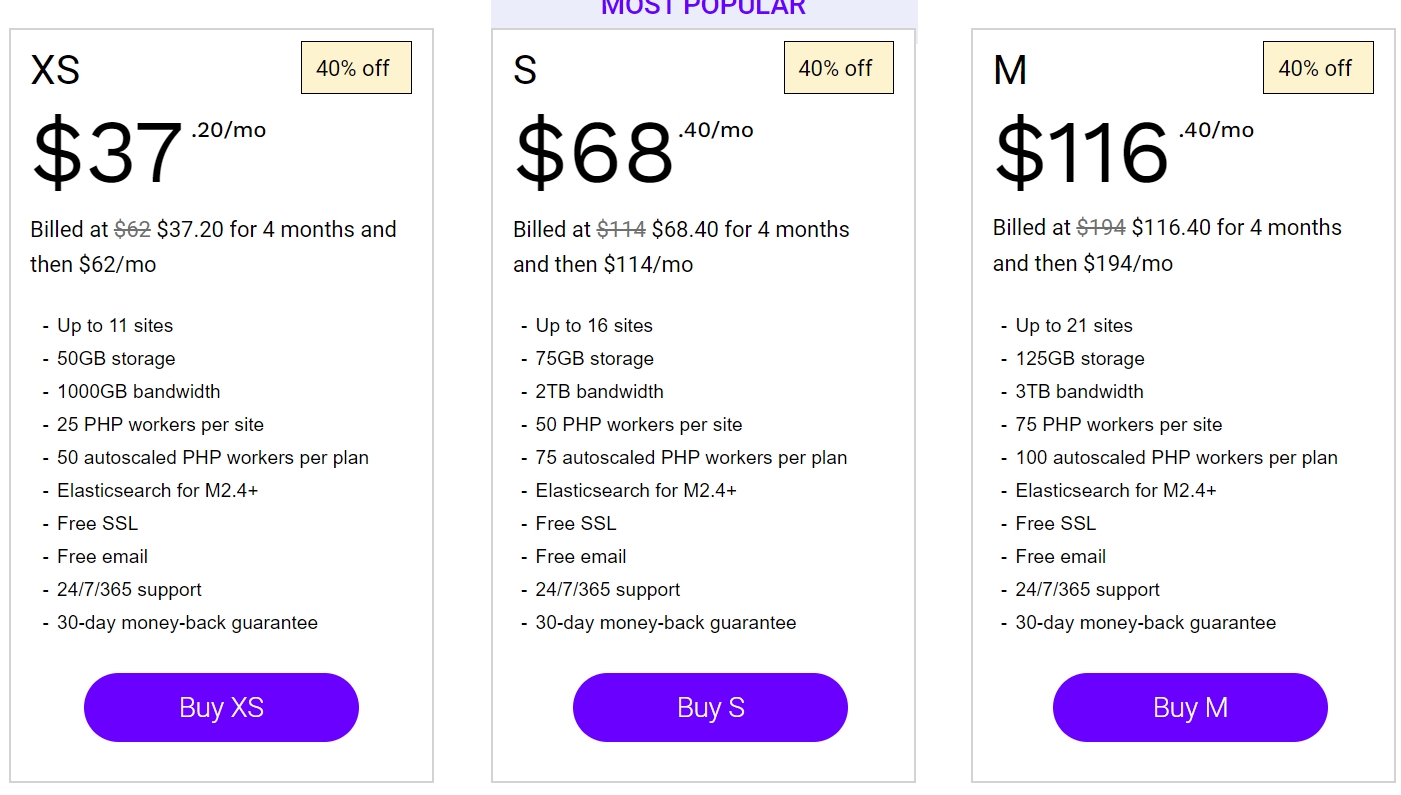Screen dimensions: 1401x795
Task: Click "2TB bandwidth" in S plan
Action: click(599, 392)
